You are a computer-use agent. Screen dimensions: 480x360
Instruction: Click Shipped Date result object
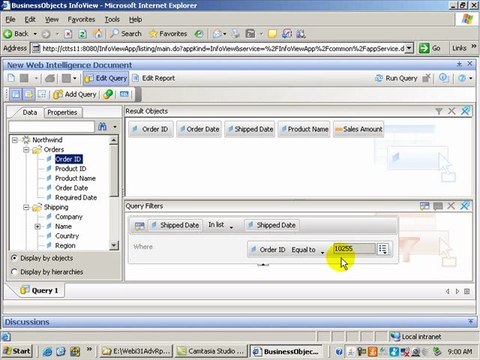click(250, 129)
